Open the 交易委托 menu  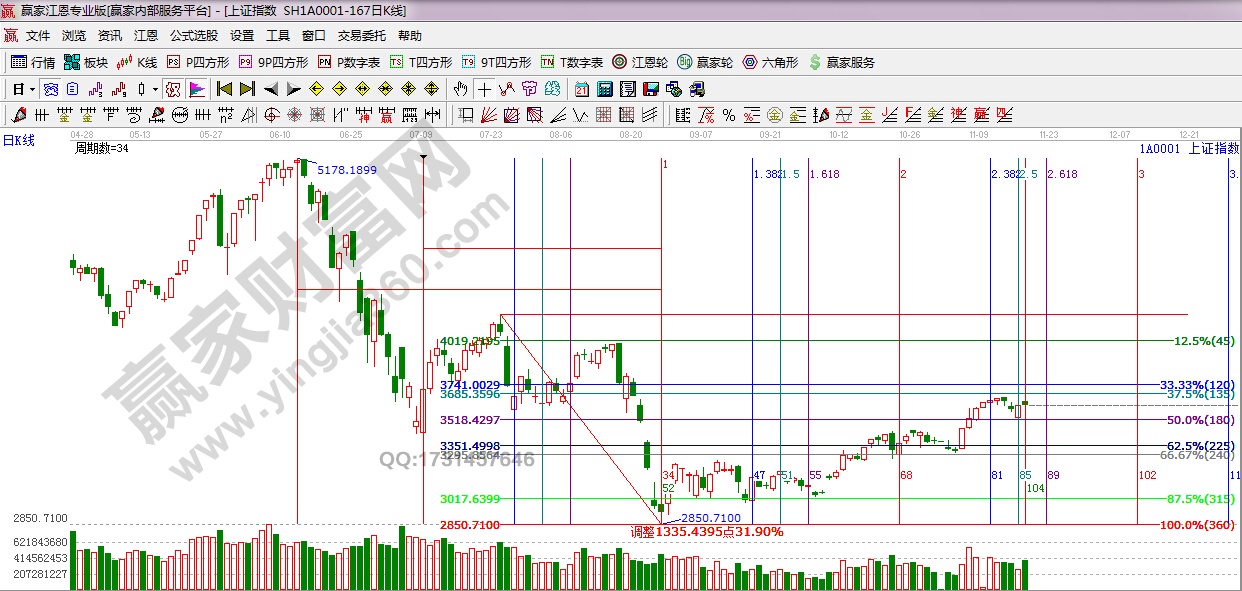pos(361,36)
